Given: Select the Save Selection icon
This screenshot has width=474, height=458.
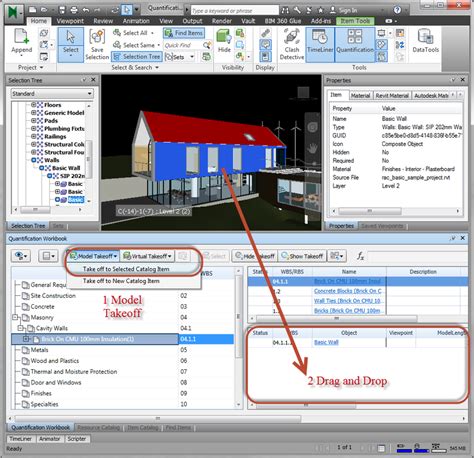Looking at the screenshot, I should click(x=97, y=45).
